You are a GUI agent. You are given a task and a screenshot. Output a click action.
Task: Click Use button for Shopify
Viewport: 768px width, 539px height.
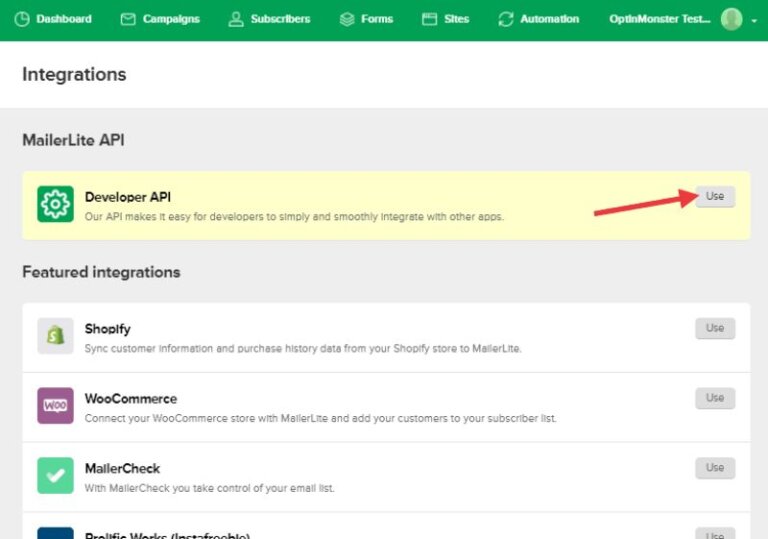pyautogui.click(x=715, y=328)
